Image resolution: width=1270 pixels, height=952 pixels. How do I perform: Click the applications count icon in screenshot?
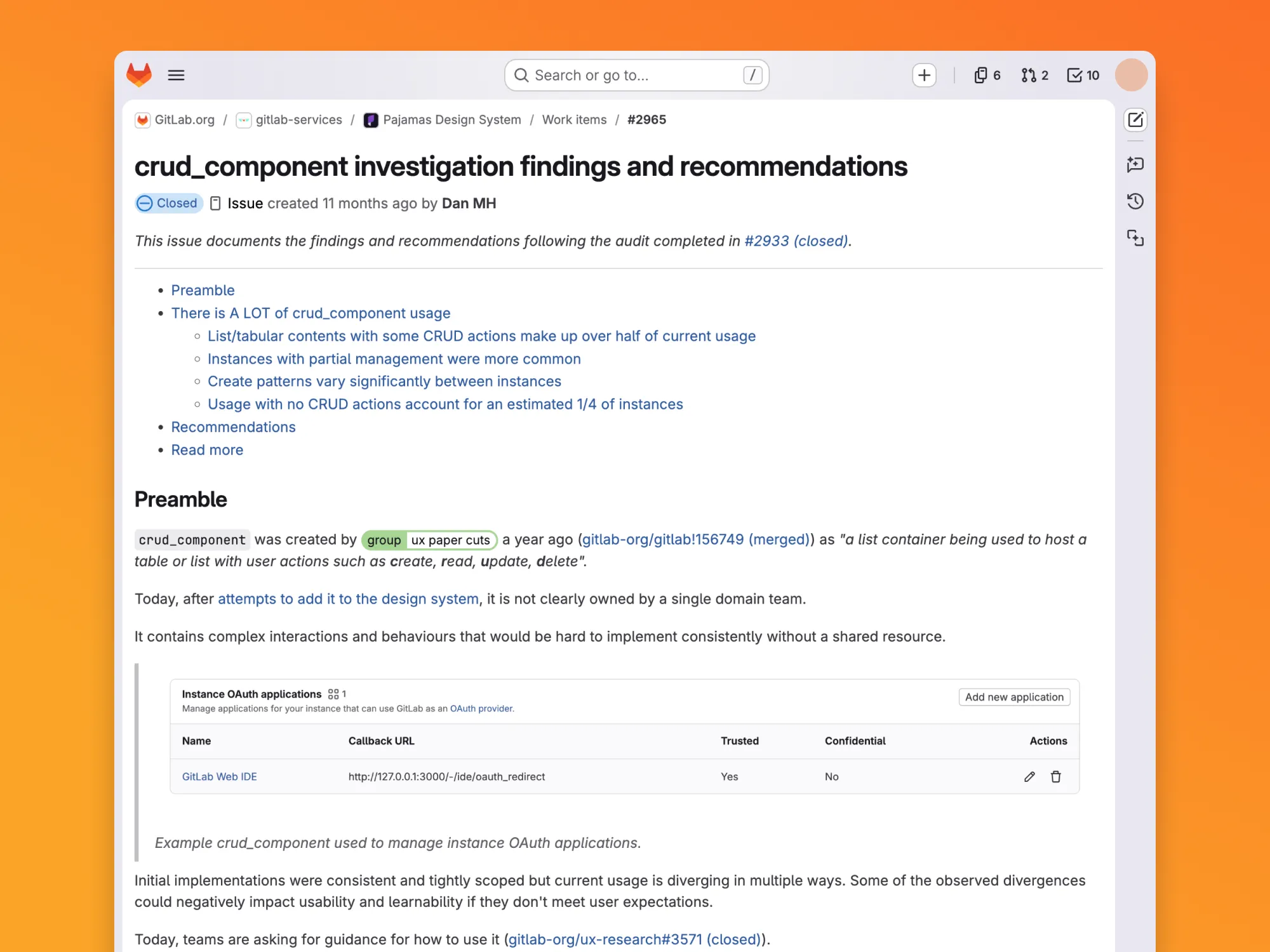click(333, 694)
